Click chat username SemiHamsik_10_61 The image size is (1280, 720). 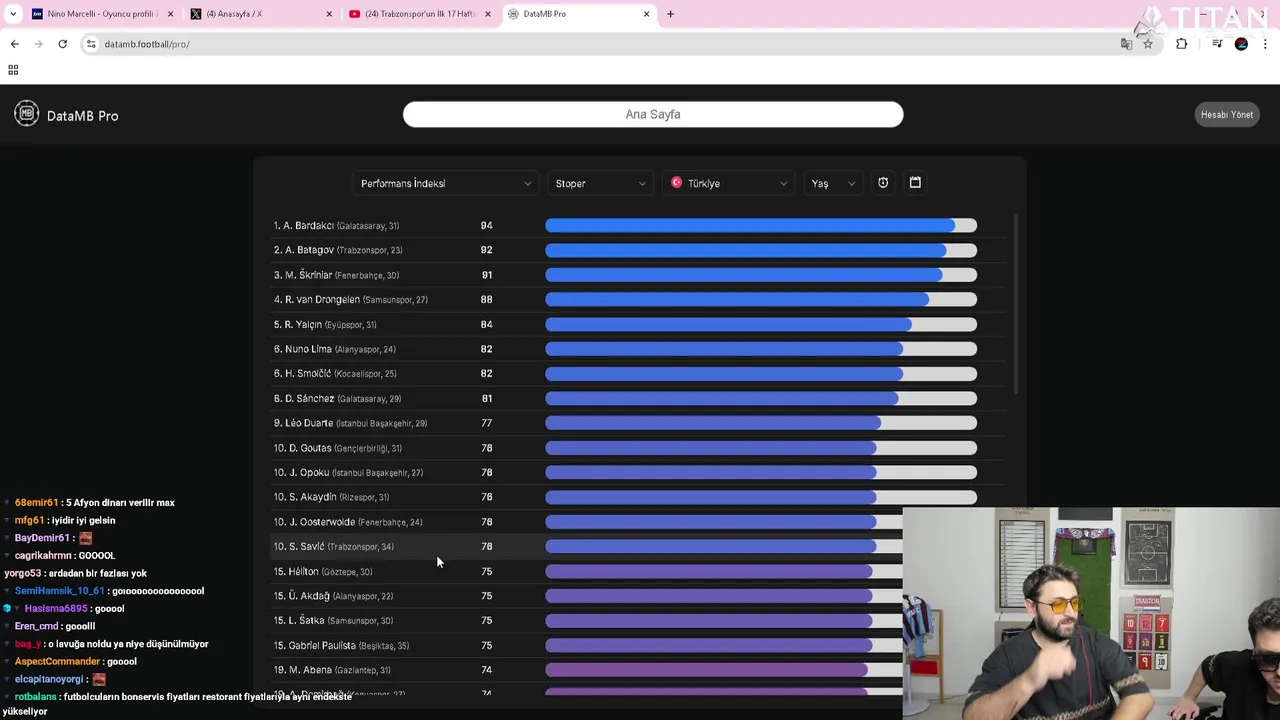point(59,591)
